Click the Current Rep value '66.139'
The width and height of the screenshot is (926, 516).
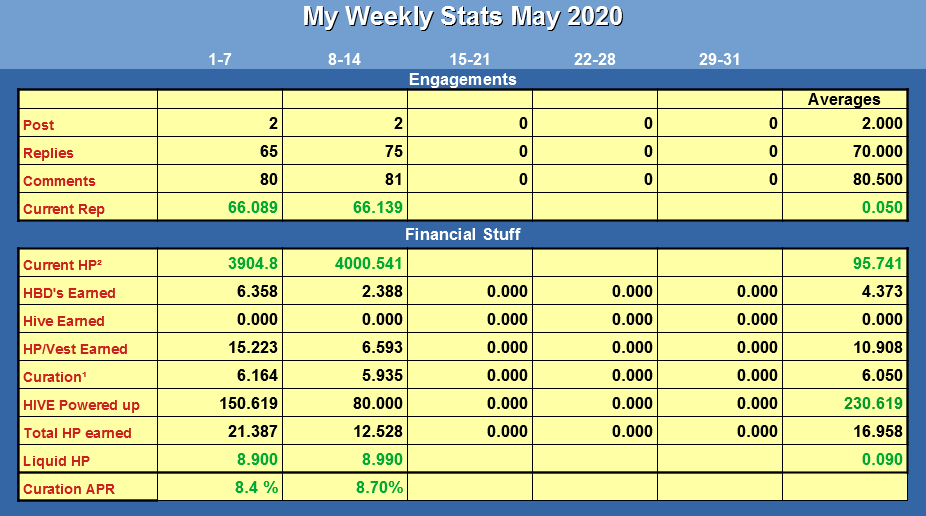(x=378, y=207)
